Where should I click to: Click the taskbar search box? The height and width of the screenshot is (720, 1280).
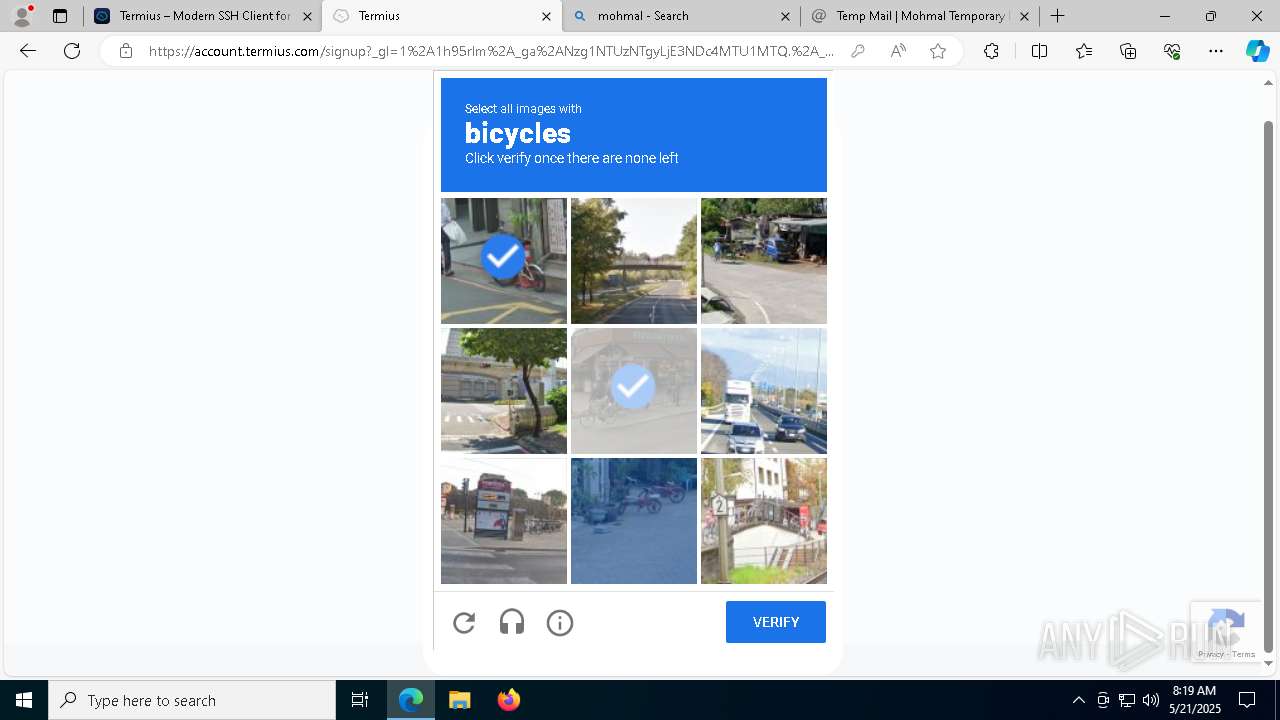pos(192,700)
